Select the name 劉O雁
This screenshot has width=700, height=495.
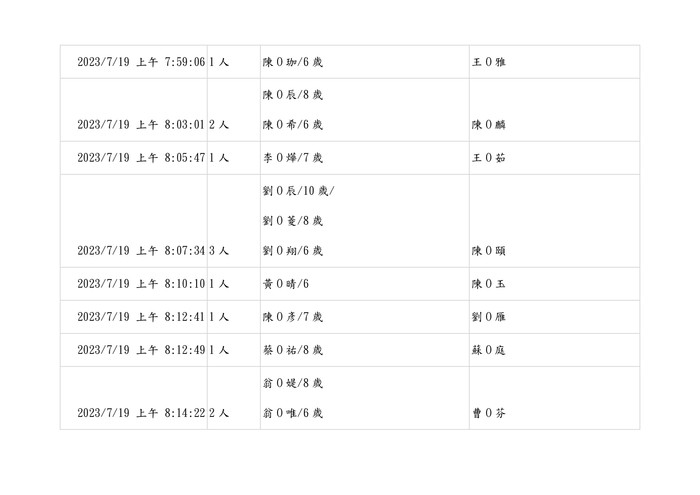[488, 317]
